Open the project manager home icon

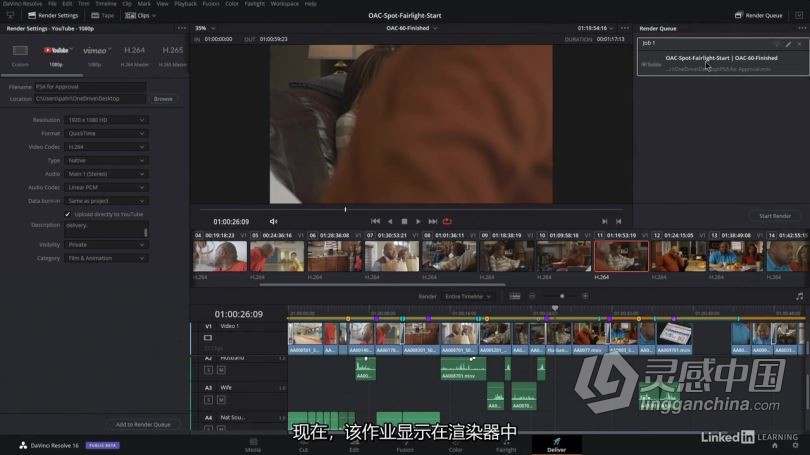(775, 445)
